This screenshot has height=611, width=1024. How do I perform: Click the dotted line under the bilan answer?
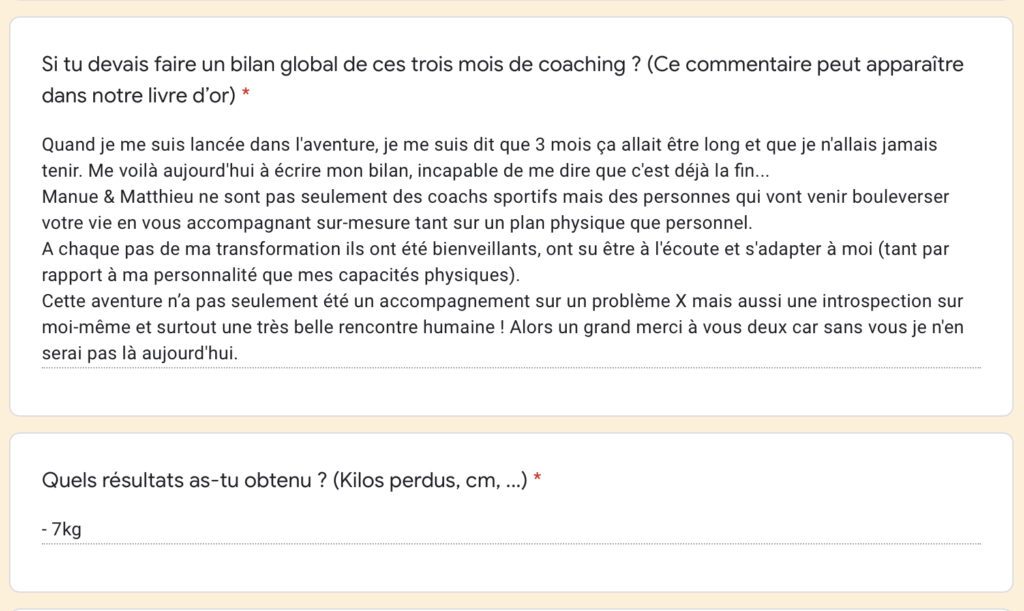click(510, 368)
